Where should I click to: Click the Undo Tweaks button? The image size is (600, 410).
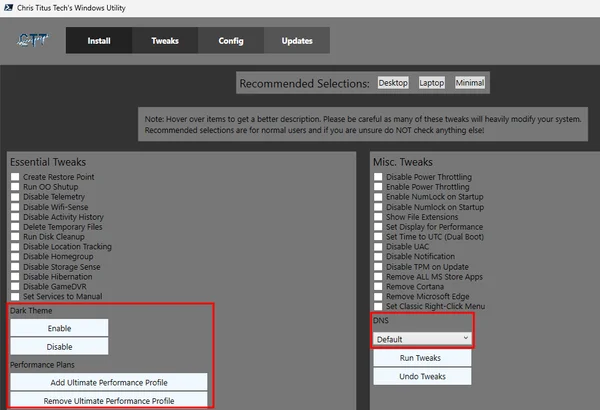[422, 376]
